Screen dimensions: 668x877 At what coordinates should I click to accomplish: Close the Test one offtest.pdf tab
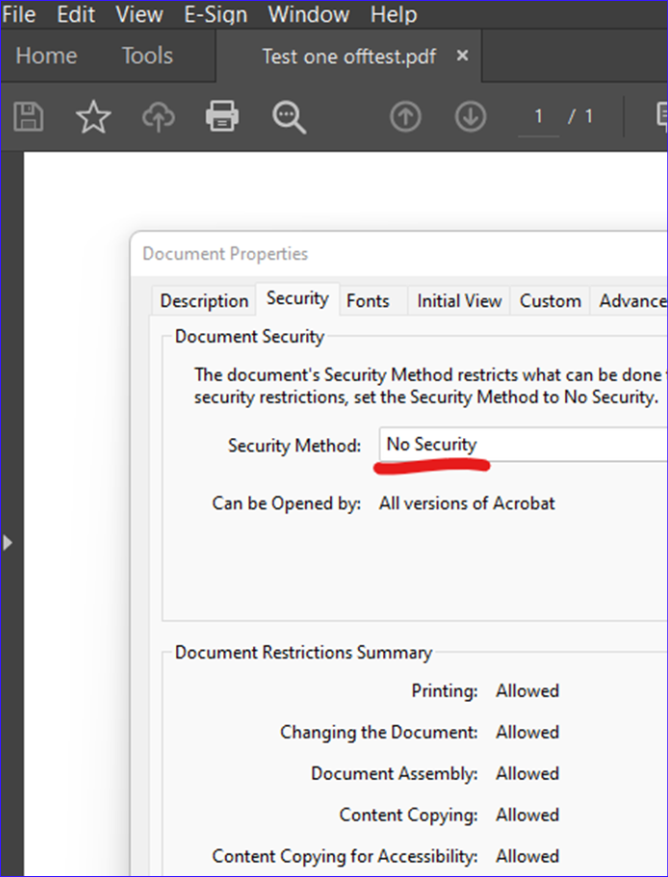click(462, 55)
